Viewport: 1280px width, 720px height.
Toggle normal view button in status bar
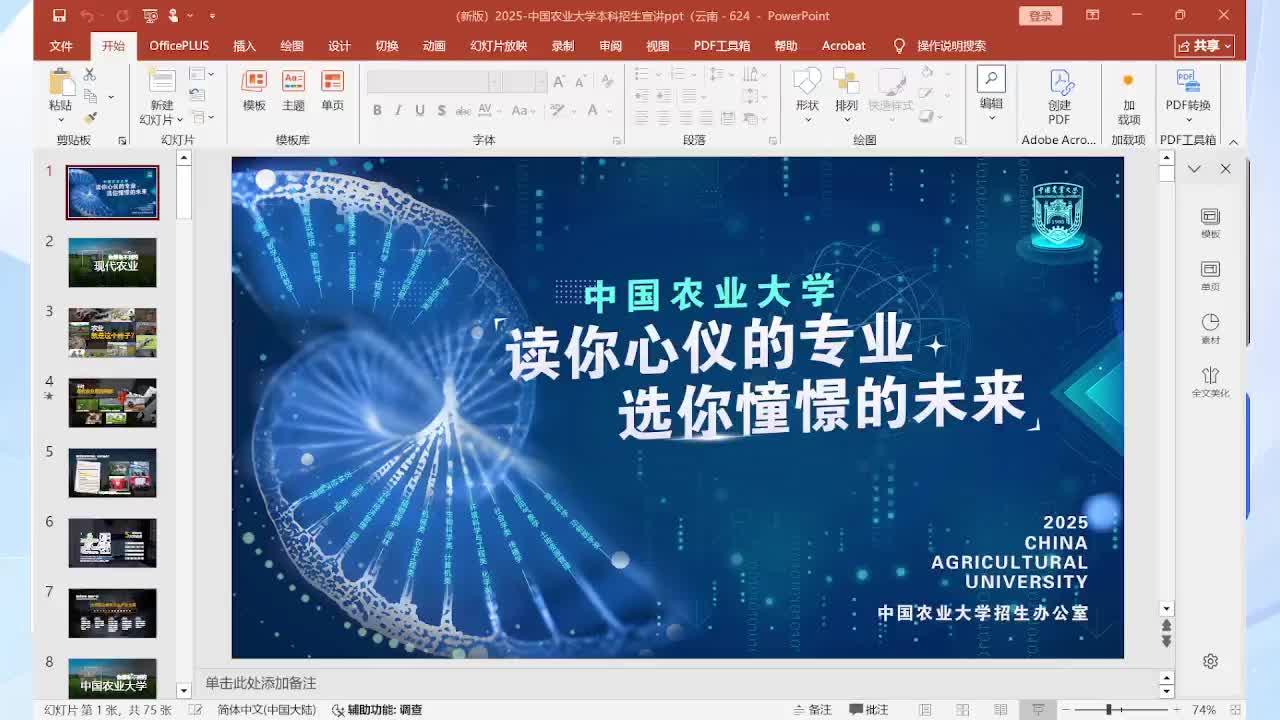coord(924,710)
